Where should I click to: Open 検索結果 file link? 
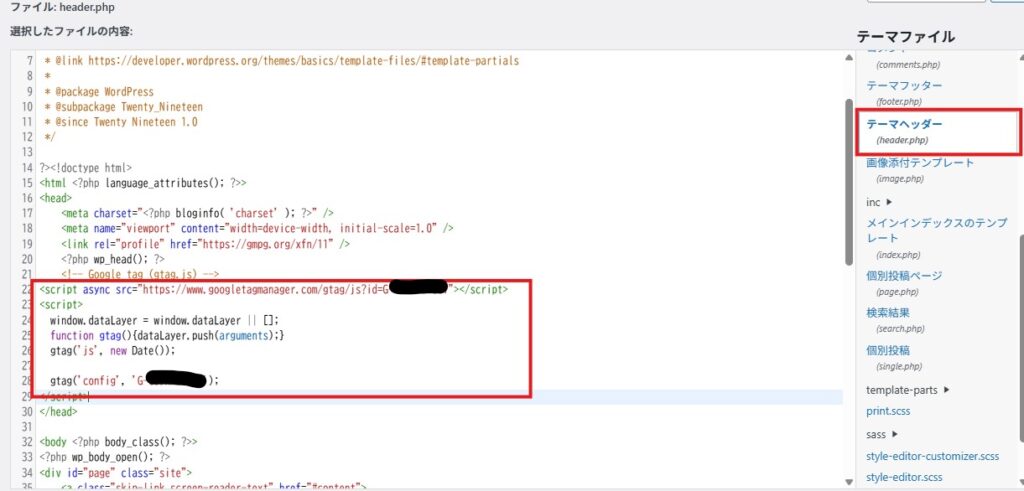click(888, 313)
